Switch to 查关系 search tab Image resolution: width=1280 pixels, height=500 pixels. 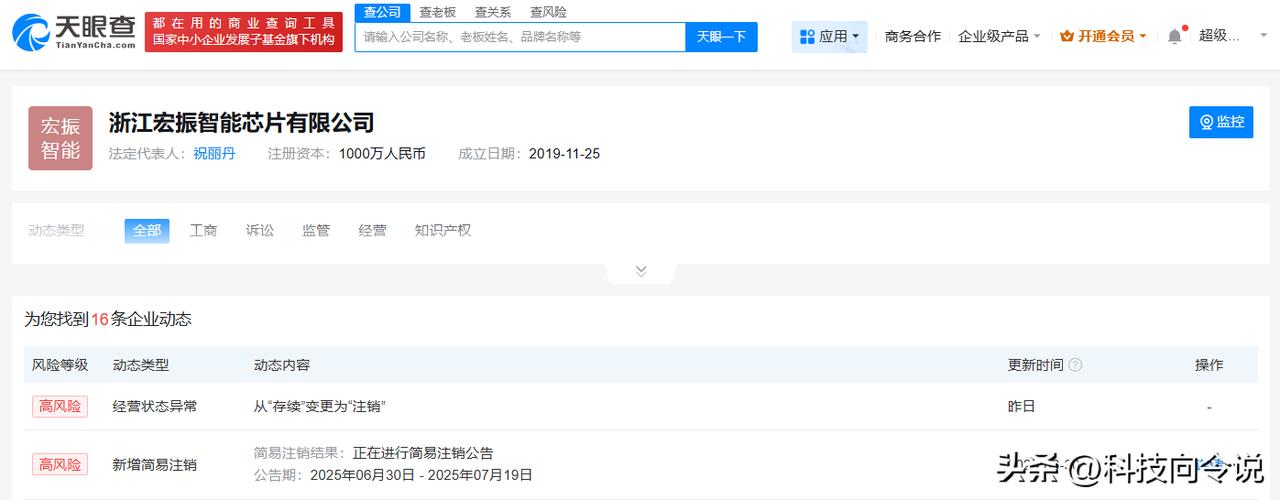(x=493, y=12)
